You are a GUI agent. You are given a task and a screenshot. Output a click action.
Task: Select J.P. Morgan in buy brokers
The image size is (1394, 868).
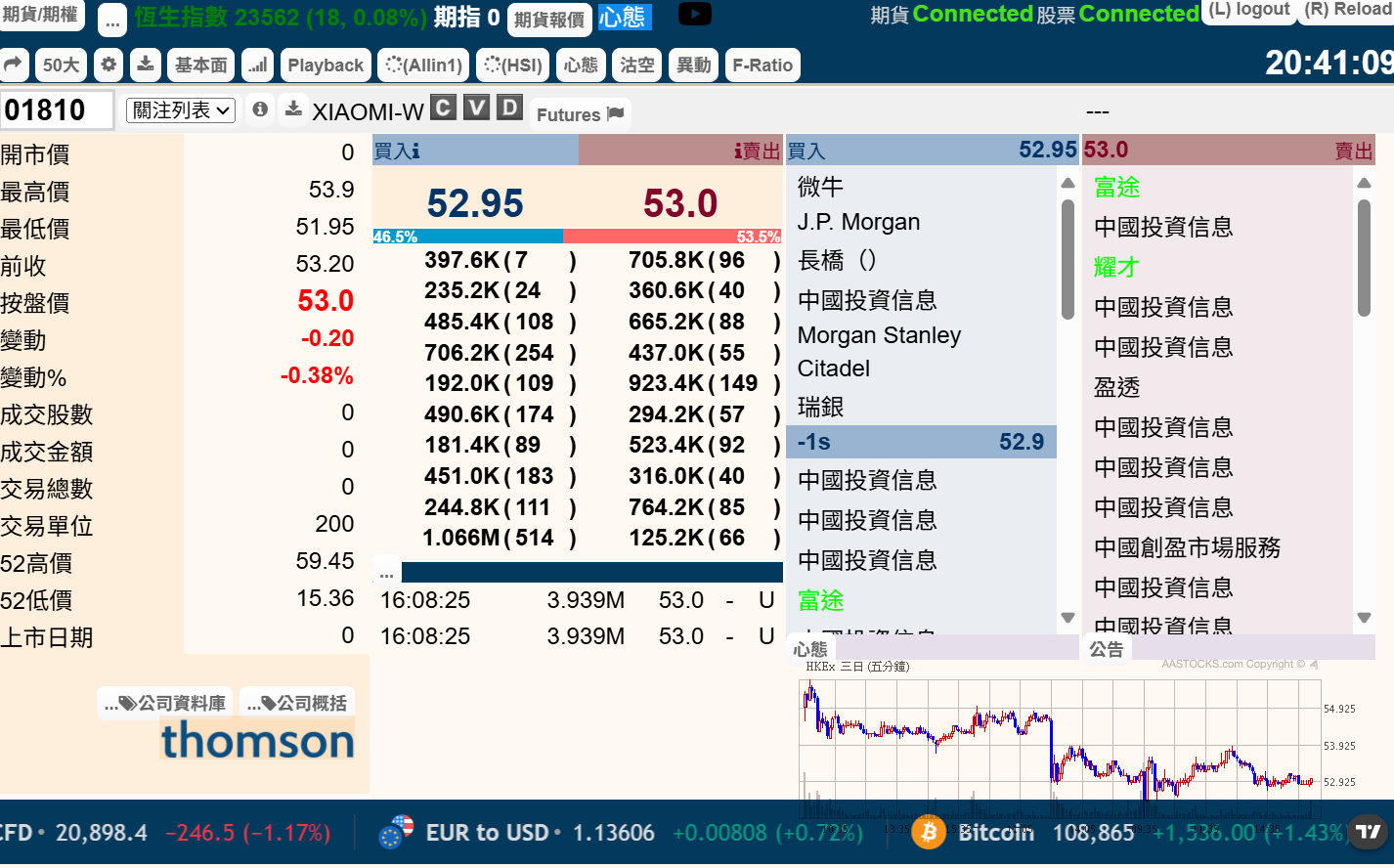click(x=858, y=222)
